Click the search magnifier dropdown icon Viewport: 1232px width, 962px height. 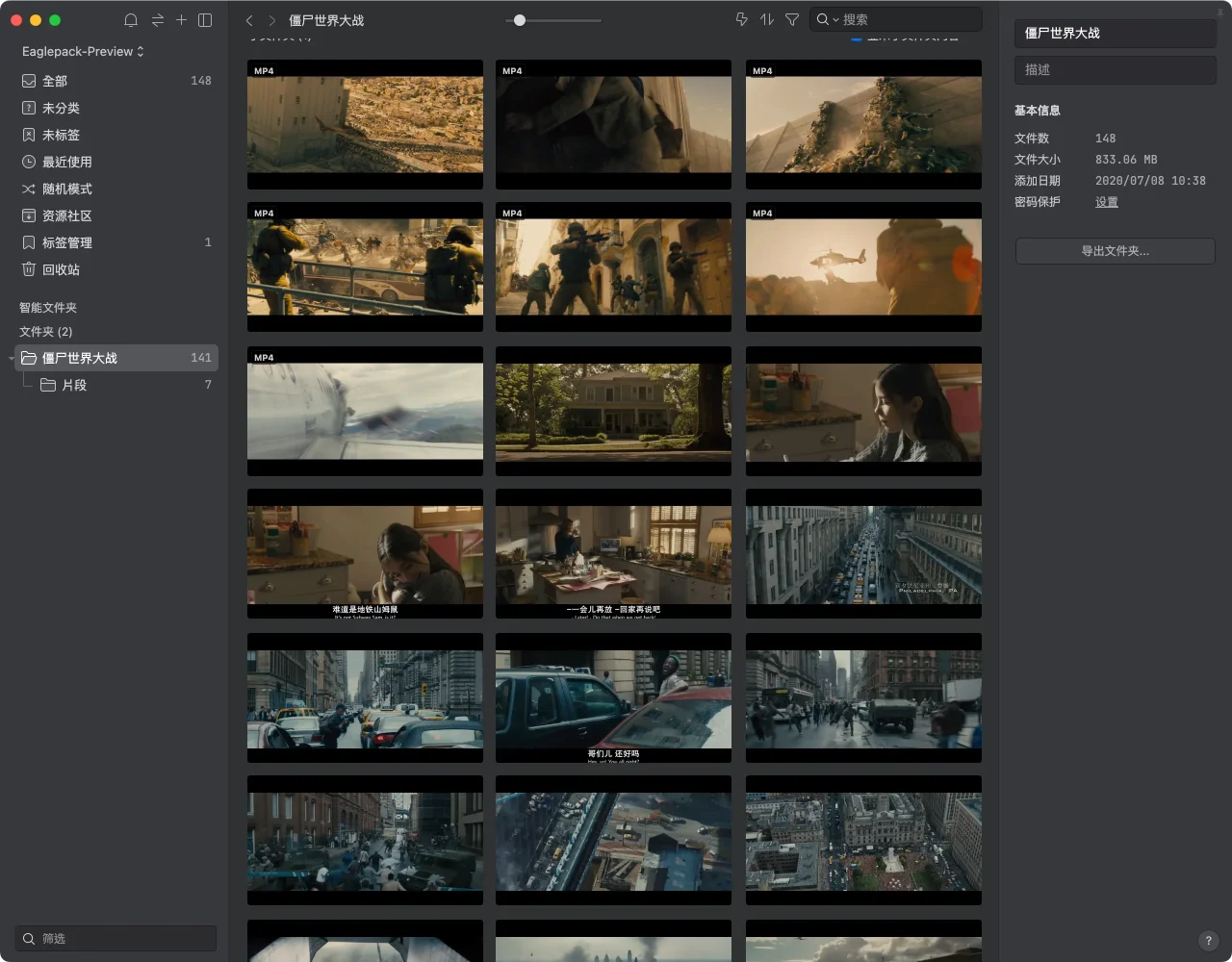828,19
